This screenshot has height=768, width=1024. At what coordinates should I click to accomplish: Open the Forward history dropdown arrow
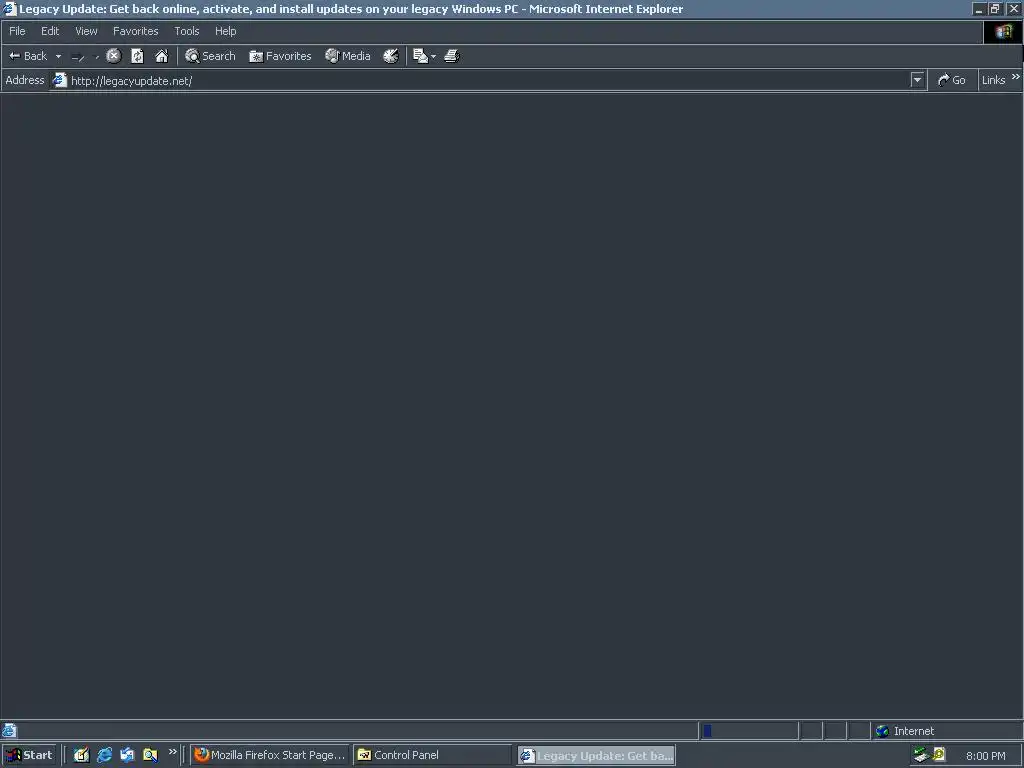pyautogui.click(x=97, y=57)
